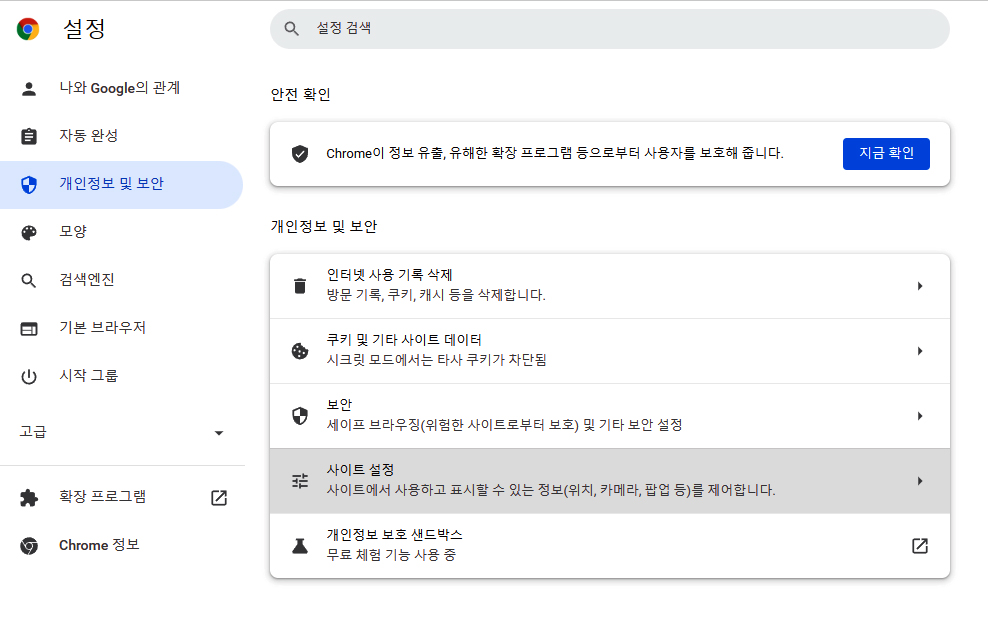The image size is (988, 640).
Task: Click the 지금 확인 button
Action: pos(886,153)
